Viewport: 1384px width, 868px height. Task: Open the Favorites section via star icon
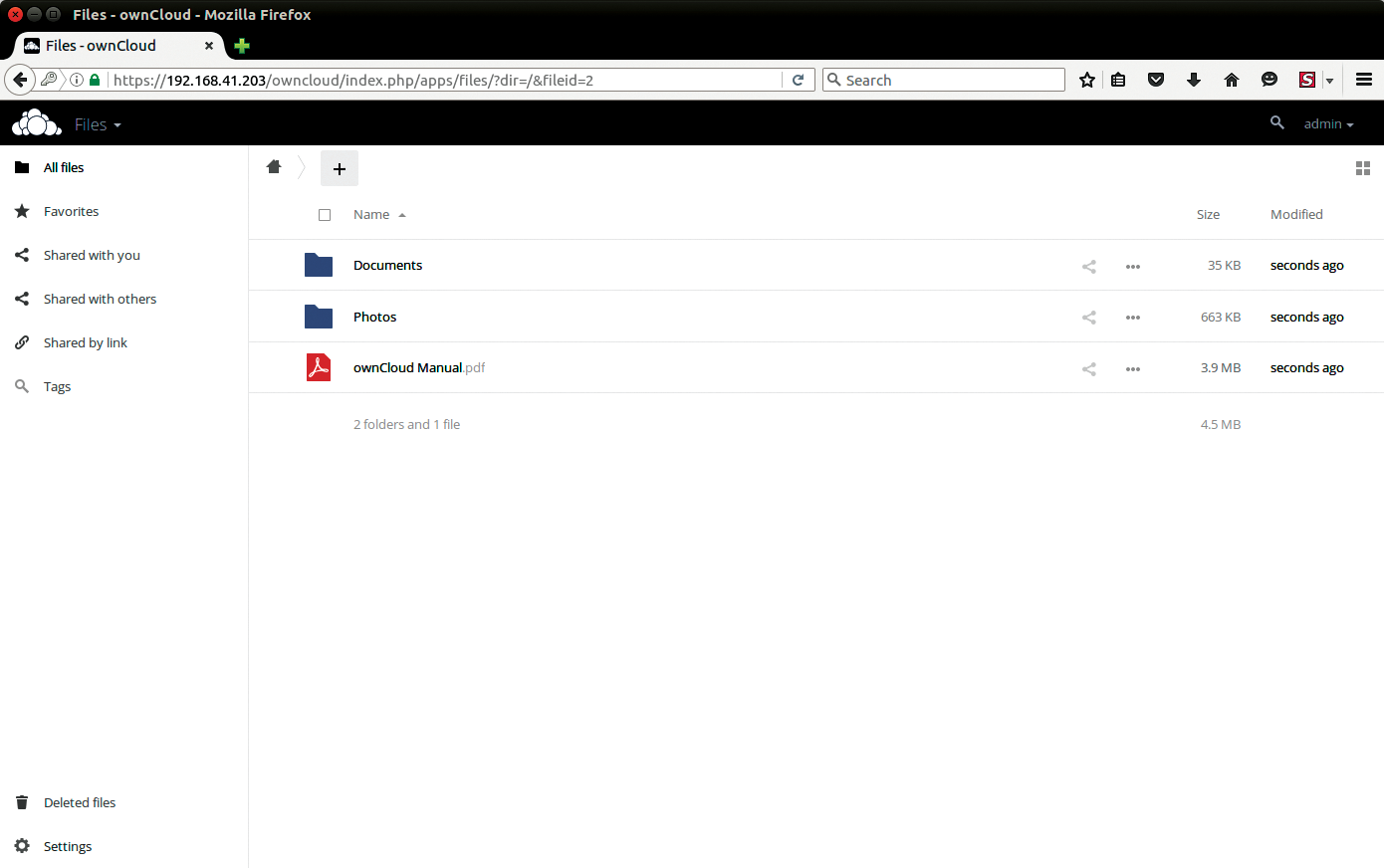[x=21, y=211]
